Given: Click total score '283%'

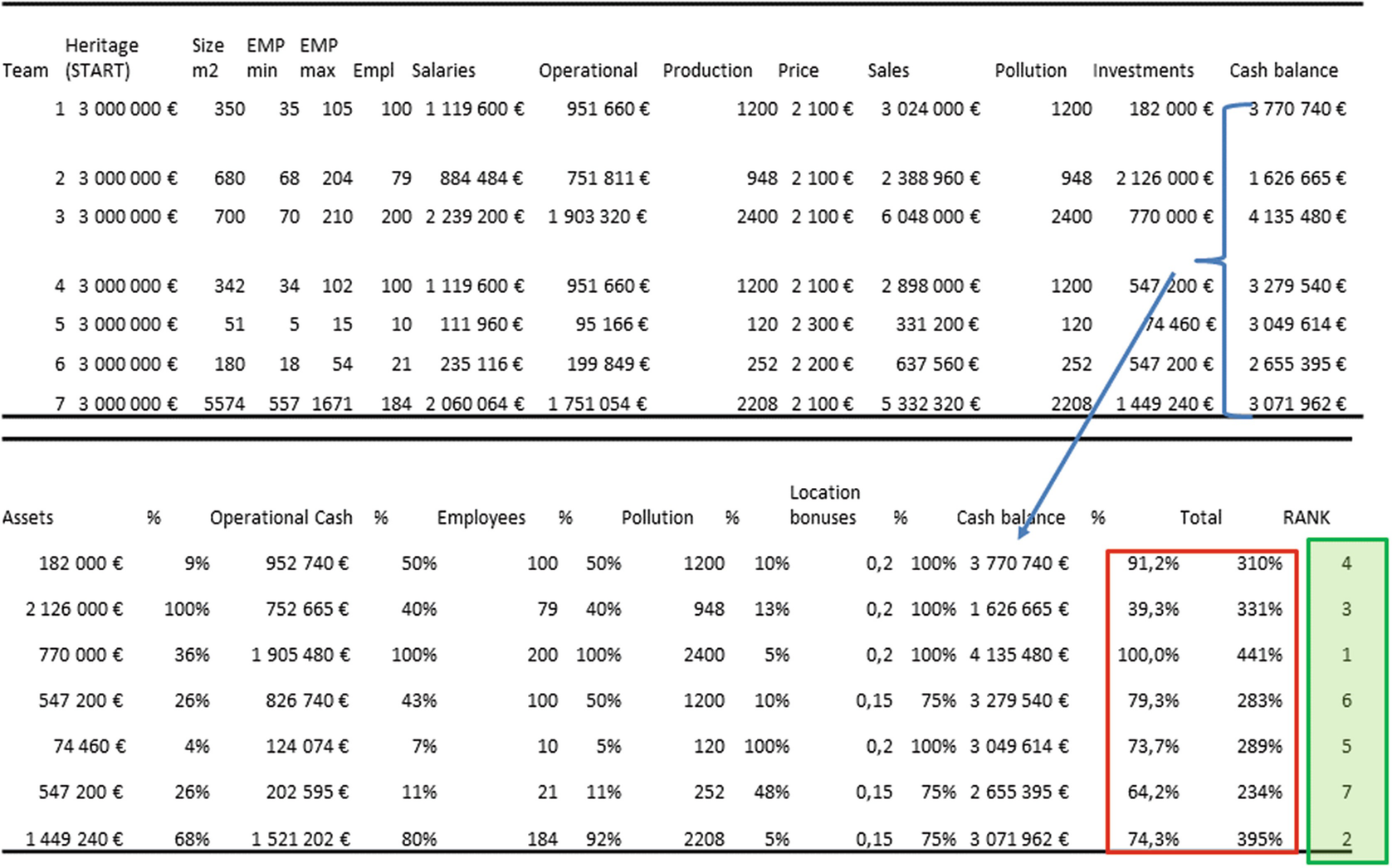Looking at the screenshot, I should 1259,700.
